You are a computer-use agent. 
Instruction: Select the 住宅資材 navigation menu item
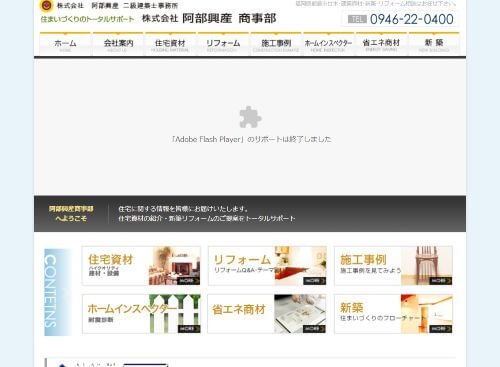point(170,44)
